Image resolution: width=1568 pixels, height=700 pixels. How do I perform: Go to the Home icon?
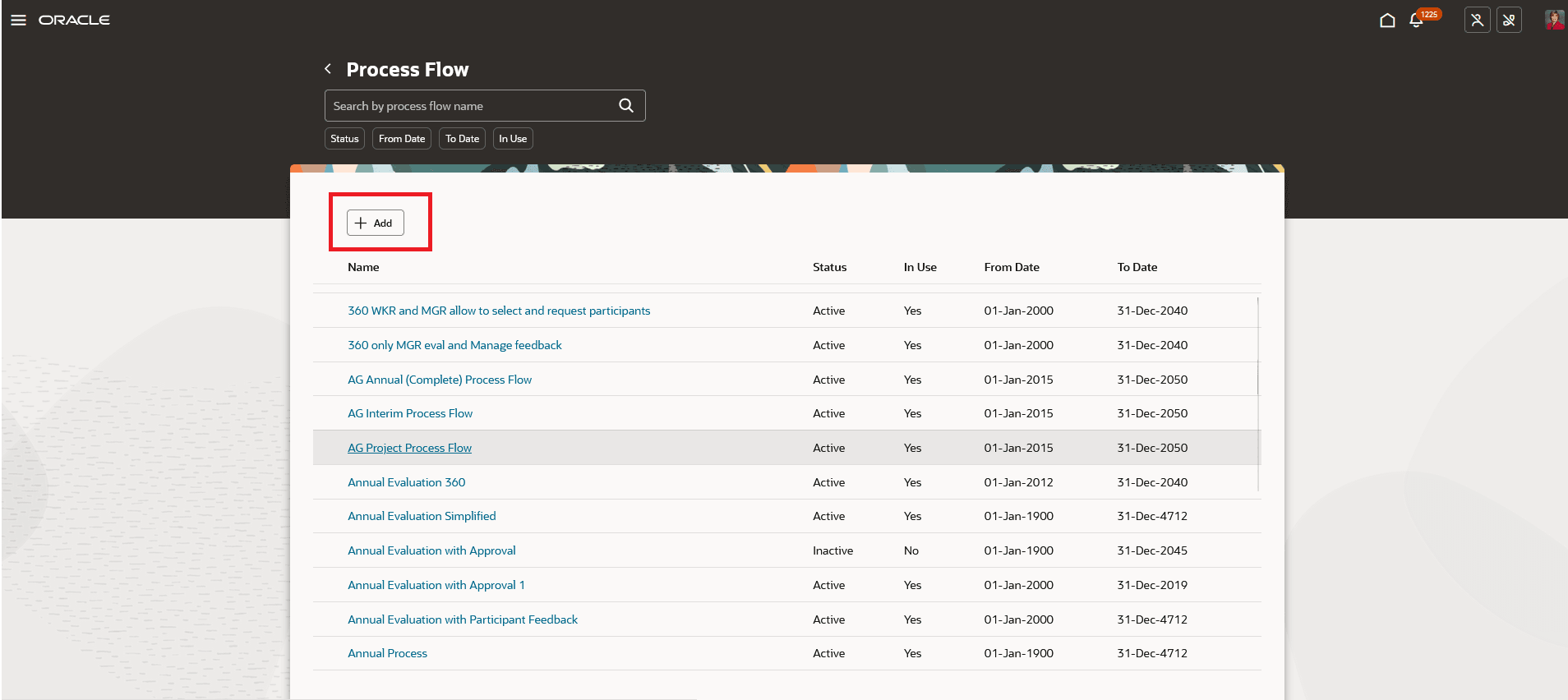1387,20
